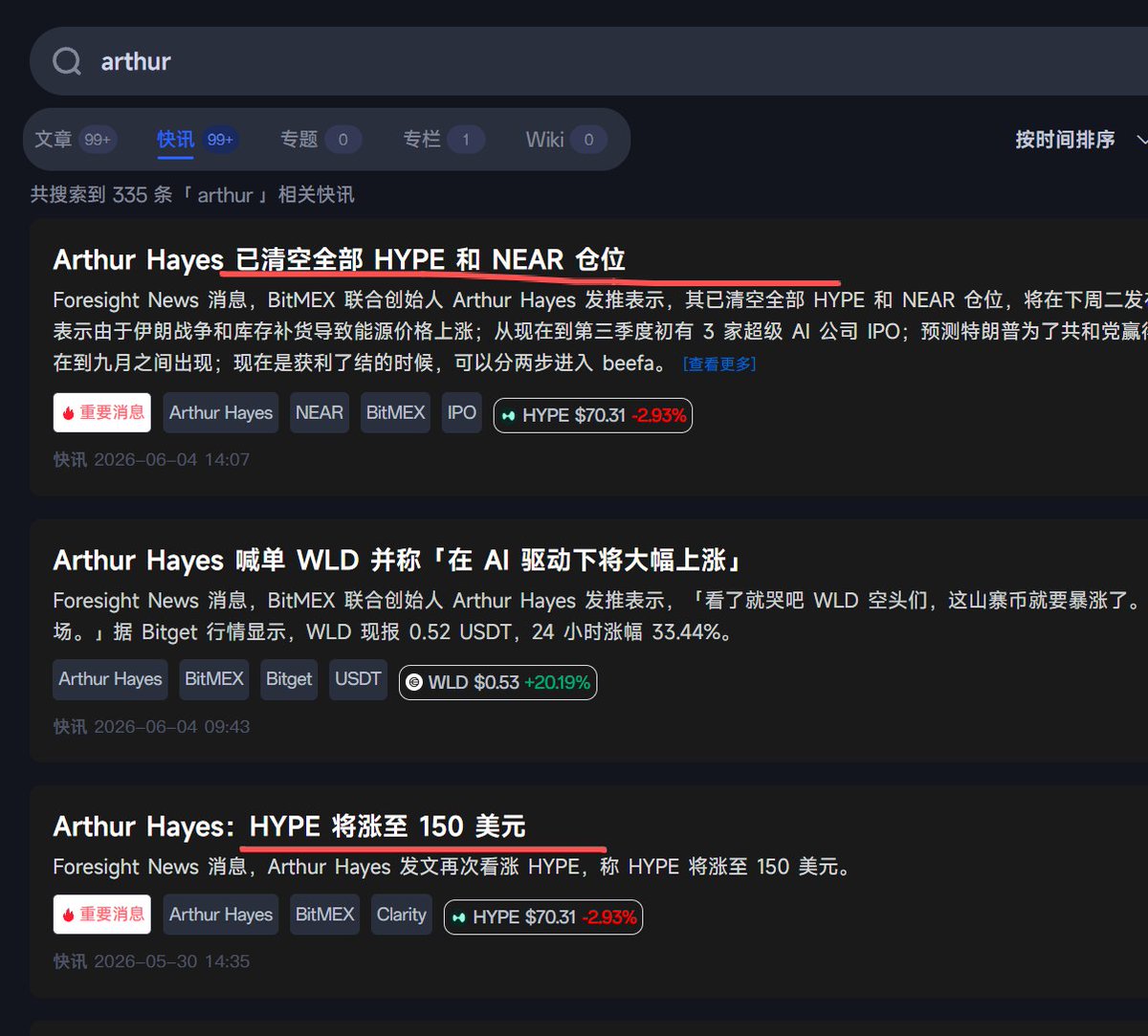Select the USDT tag

(x=359, y=678)
